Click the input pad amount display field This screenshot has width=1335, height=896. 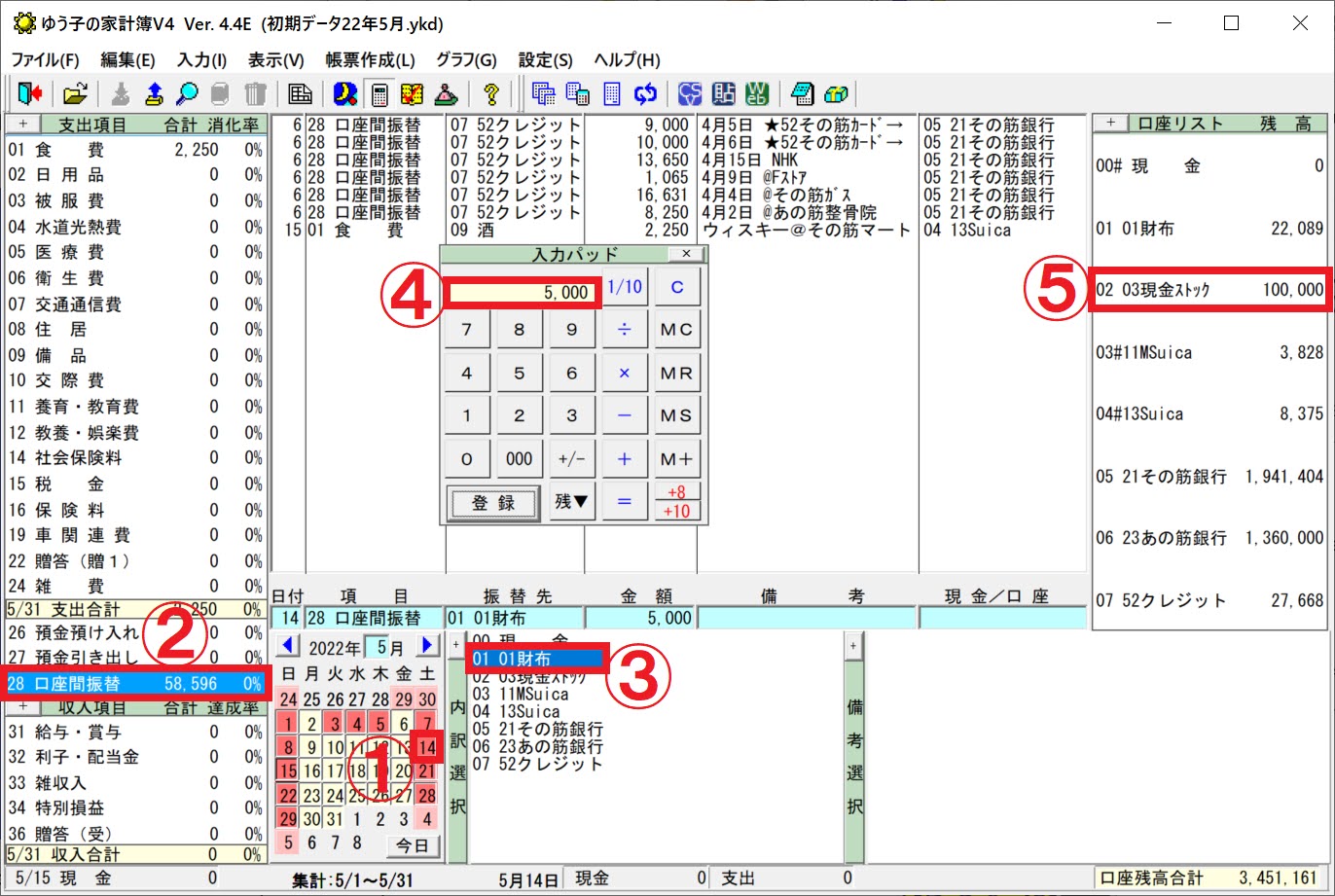(x=521, y=292)
